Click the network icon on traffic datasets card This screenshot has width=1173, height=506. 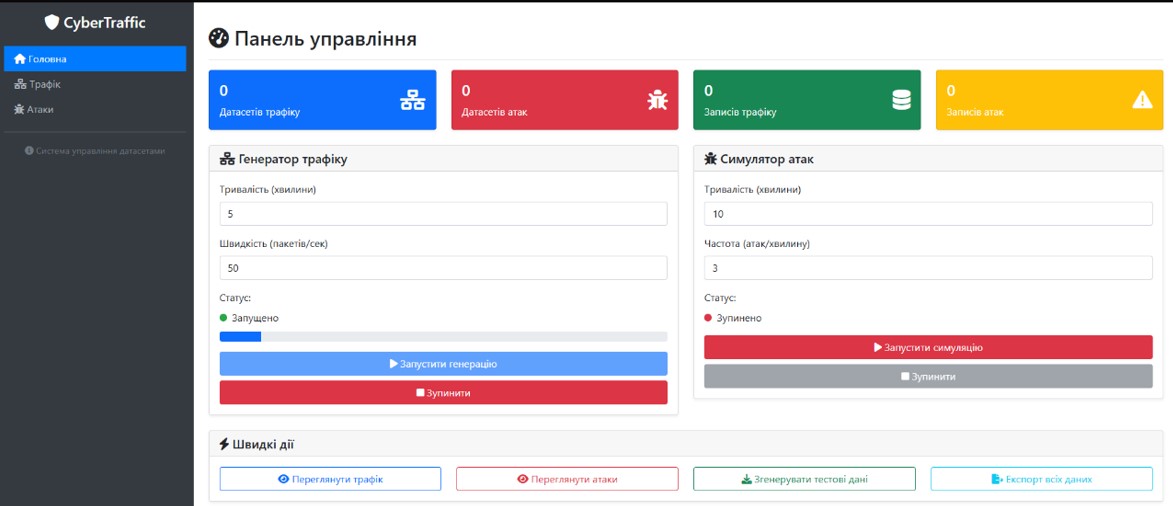point(412,100)
